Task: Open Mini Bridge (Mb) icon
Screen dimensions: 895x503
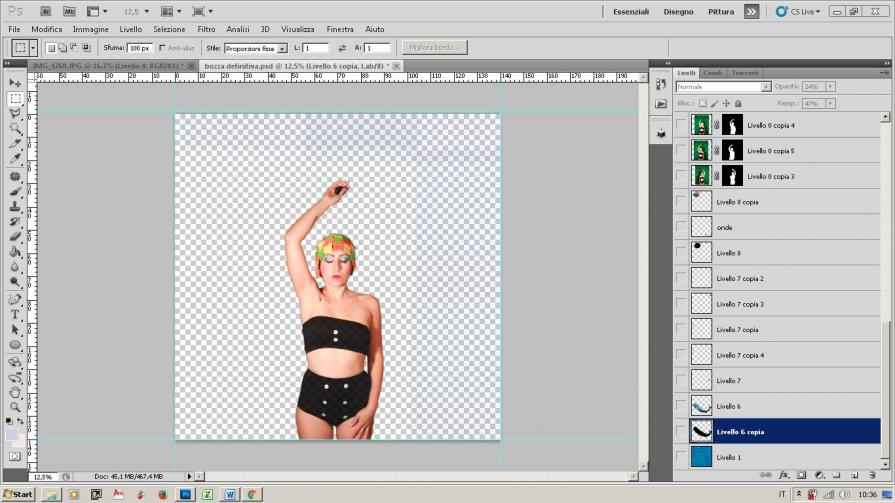Action: [x=69, y=11]
